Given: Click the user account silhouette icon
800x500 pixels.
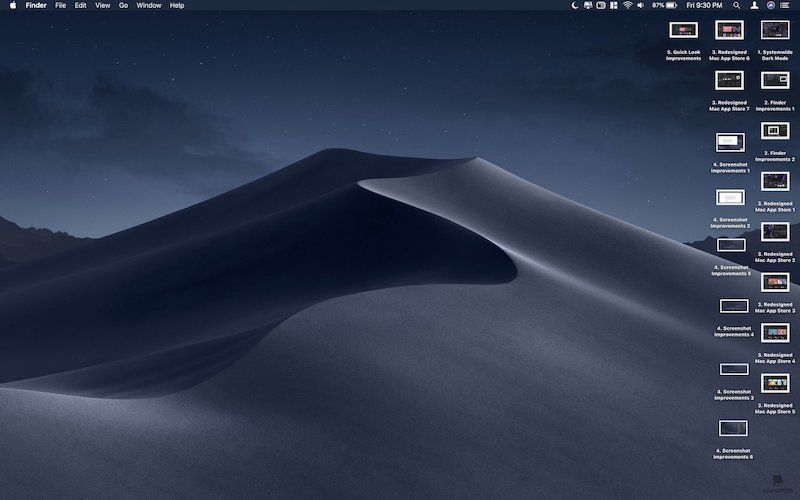Looking at the screenshot, I should 755,5.
